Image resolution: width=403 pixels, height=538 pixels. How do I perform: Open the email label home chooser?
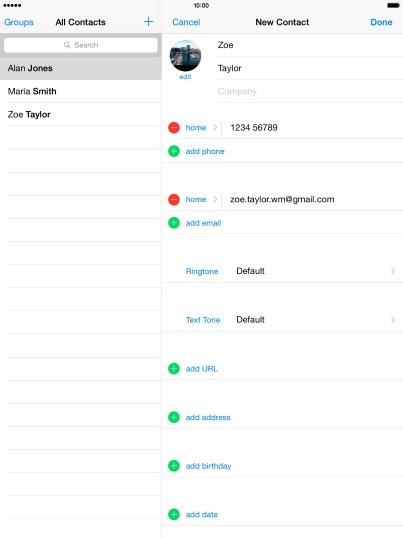pyautogui.click(x=202, y=199)
